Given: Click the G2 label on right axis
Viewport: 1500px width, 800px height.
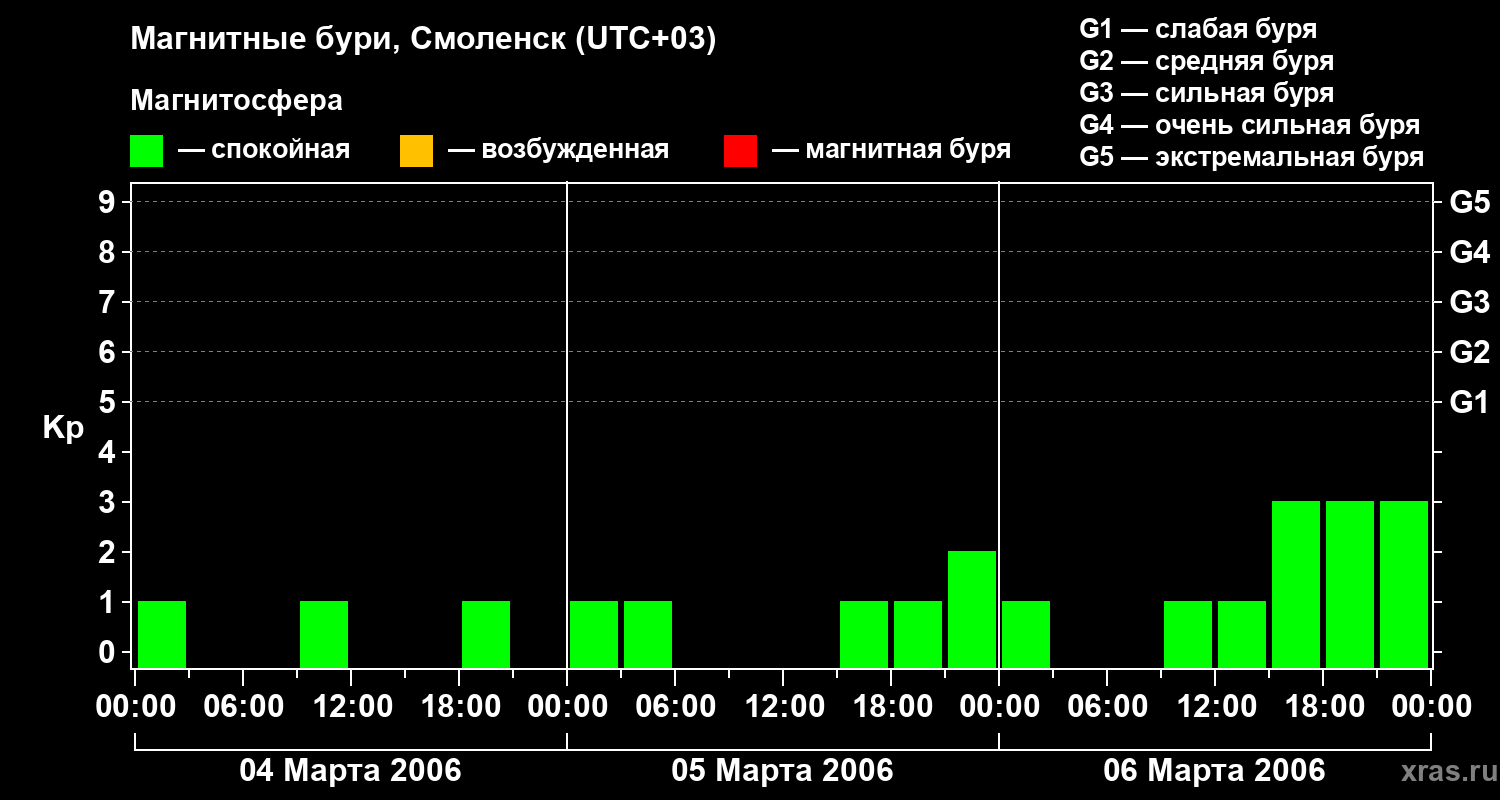Looking at the screenshot, I should tap(1469, 352).
